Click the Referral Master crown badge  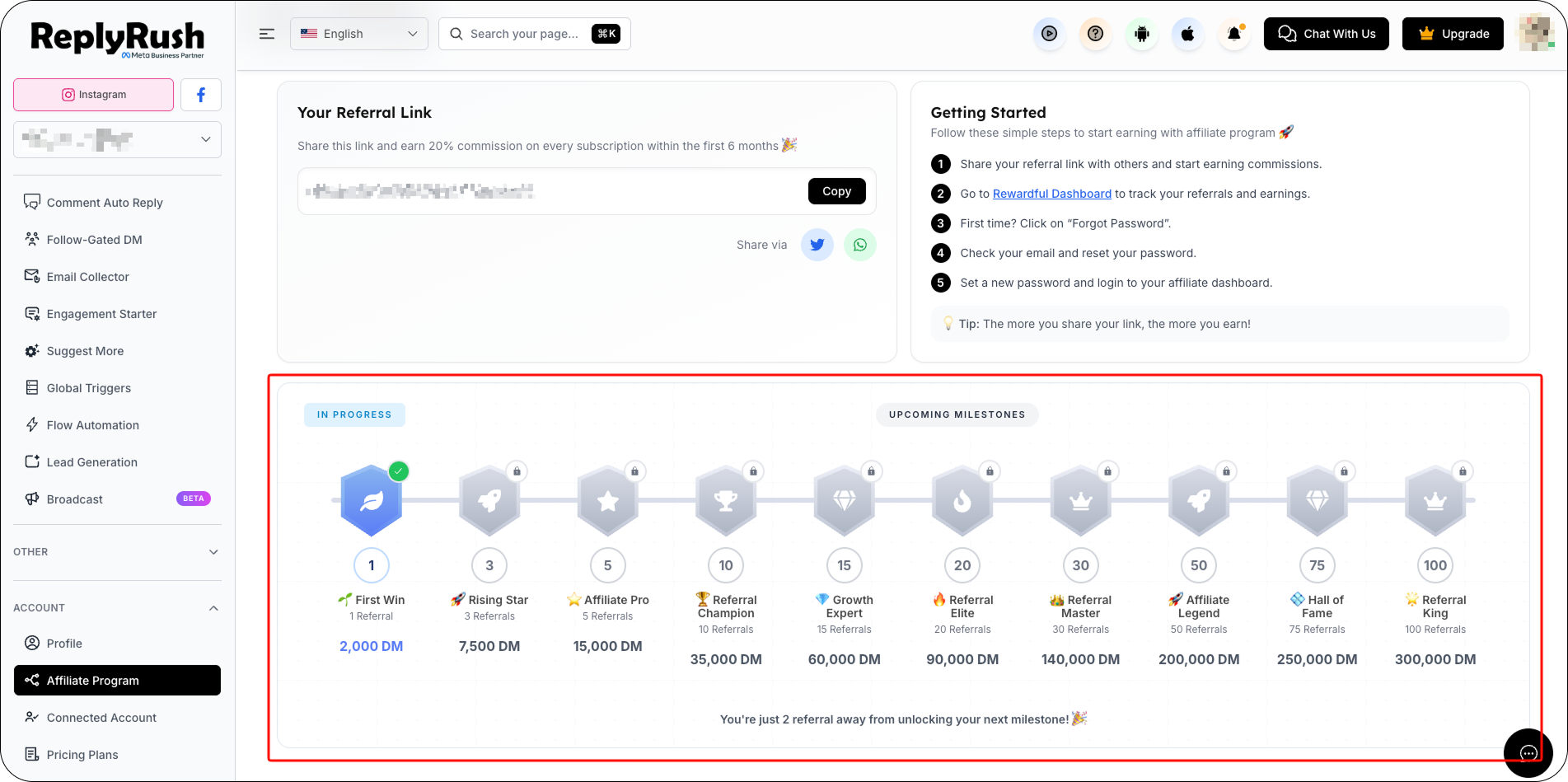click(x=1081, y=500)
